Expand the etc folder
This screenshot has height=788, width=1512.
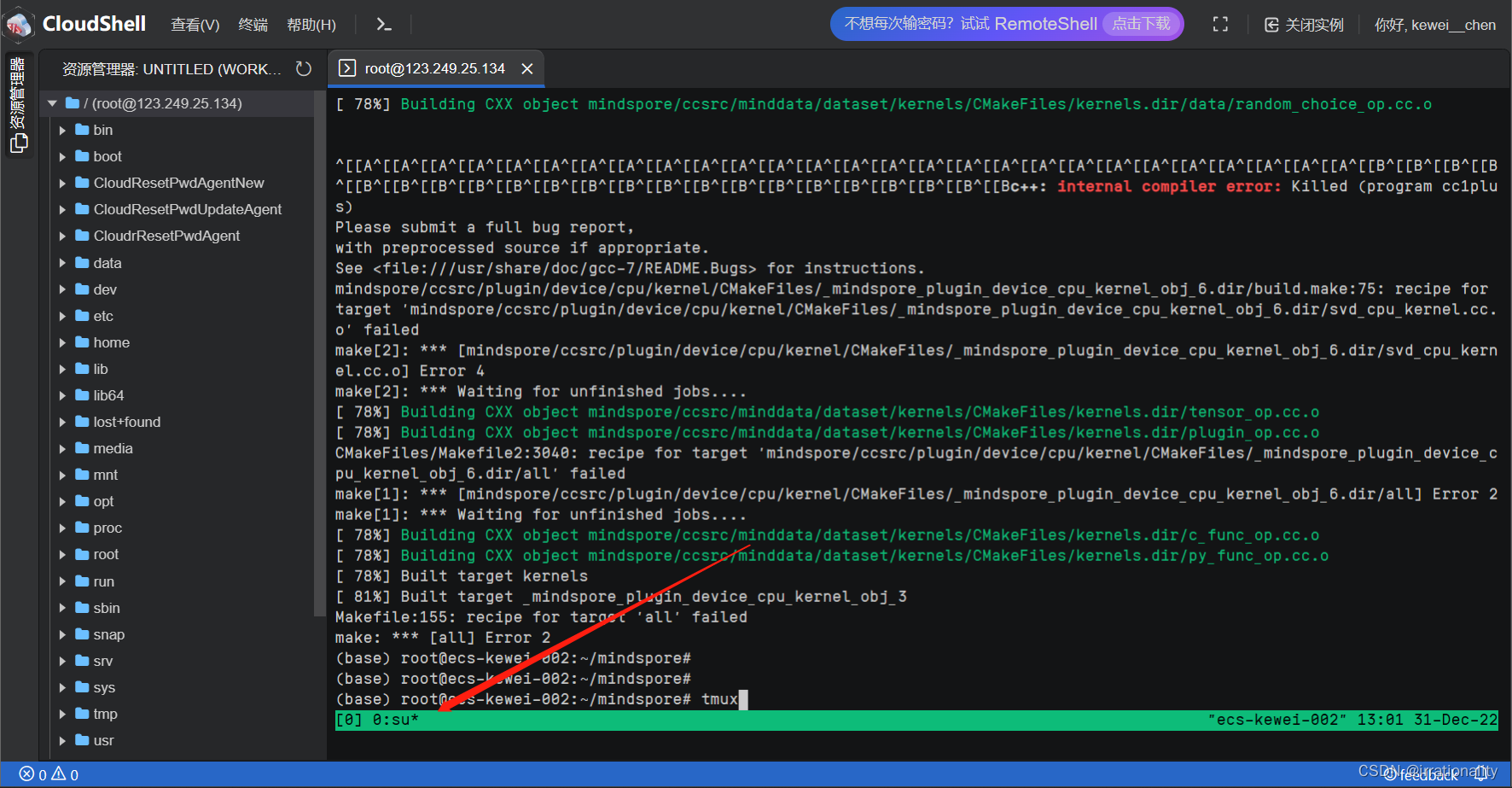pos(62,316)
